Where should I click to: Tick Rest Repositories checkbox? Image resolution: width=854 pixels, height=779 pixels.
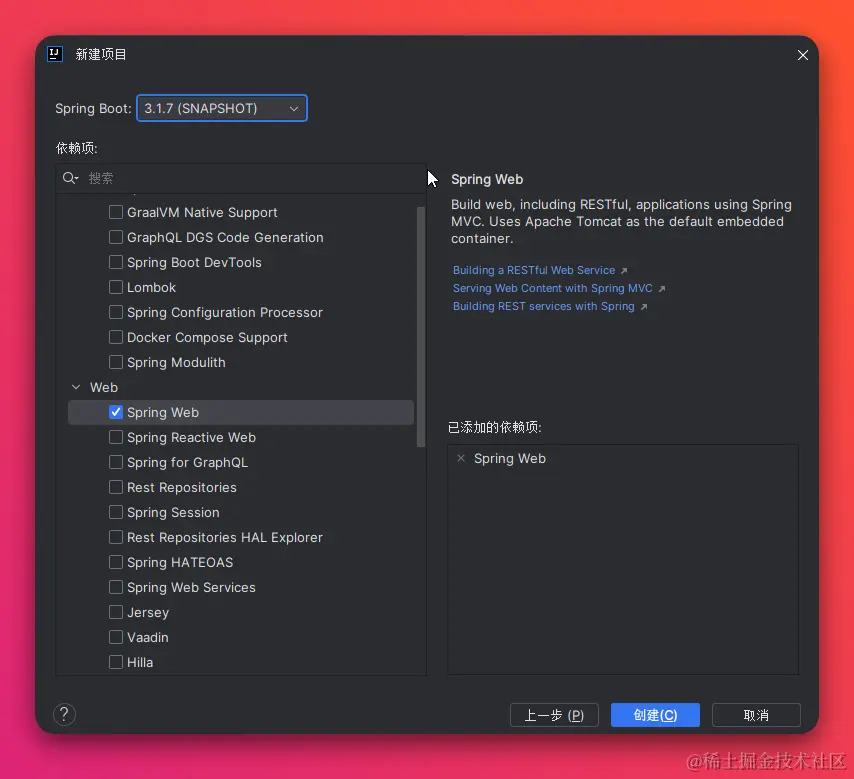(x=115, y=488)
